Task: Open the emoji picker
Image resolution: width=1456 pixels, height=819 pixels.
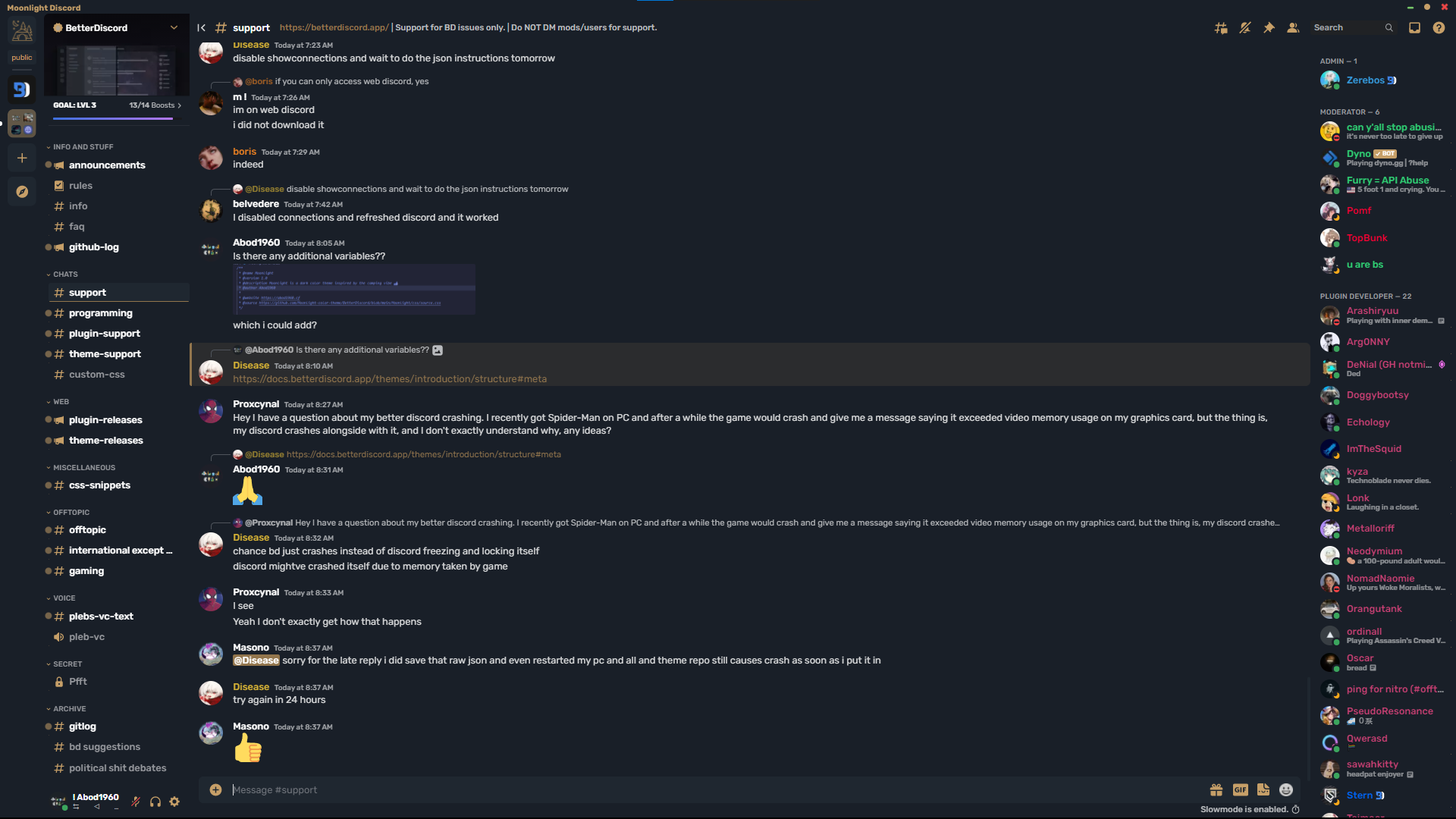Action: pyautogui.click(x=1286, y=790)
